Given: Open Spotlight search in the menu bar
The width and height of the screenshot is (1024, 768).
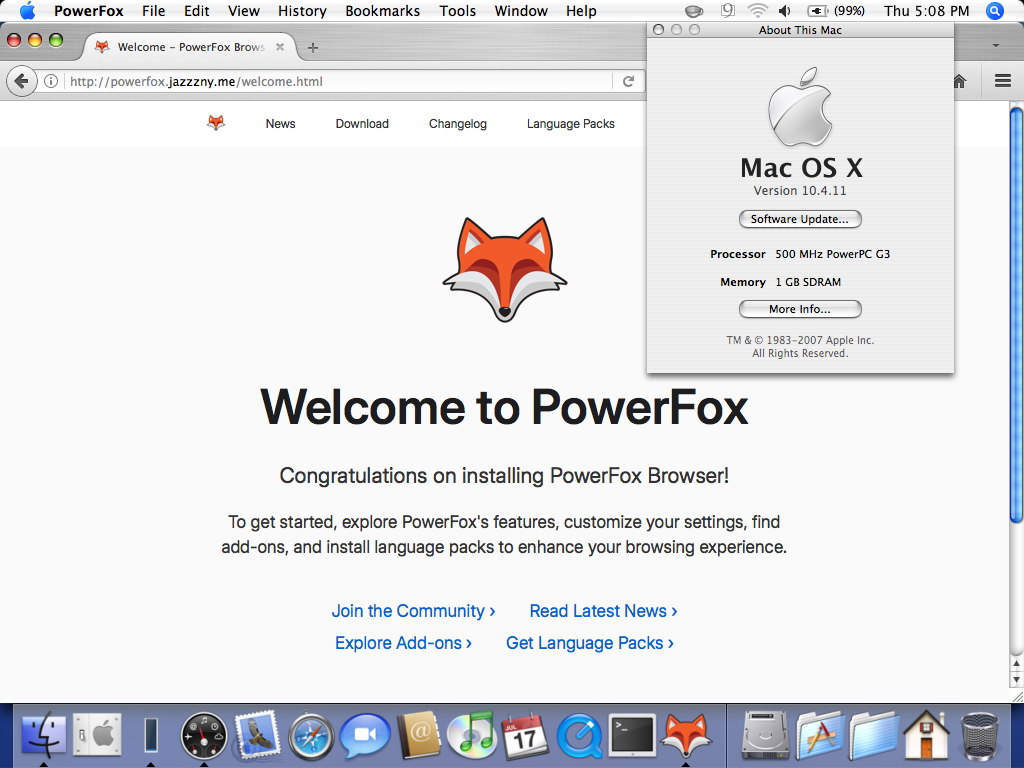Looking at the screenshot, I should 995,11.
